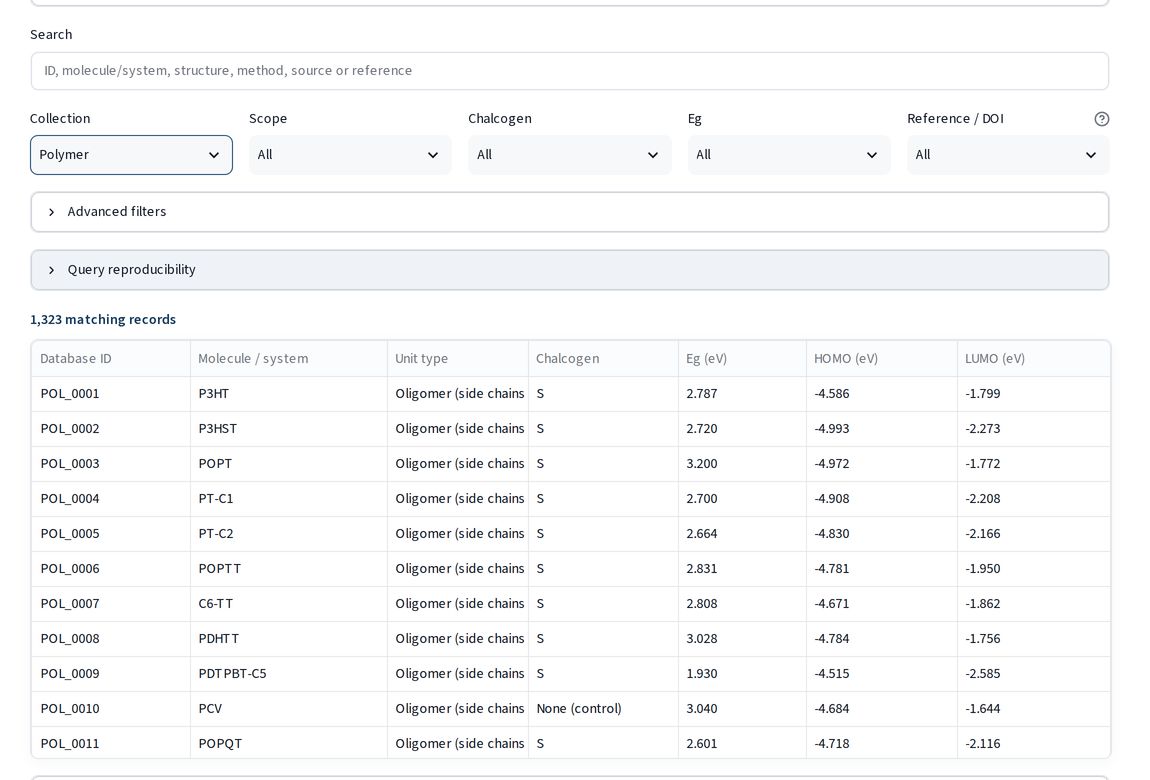The width and height of the screenshot is (1150, 780).
Task: Click the PCV molecule cell
Action: [x=289, y=709]
